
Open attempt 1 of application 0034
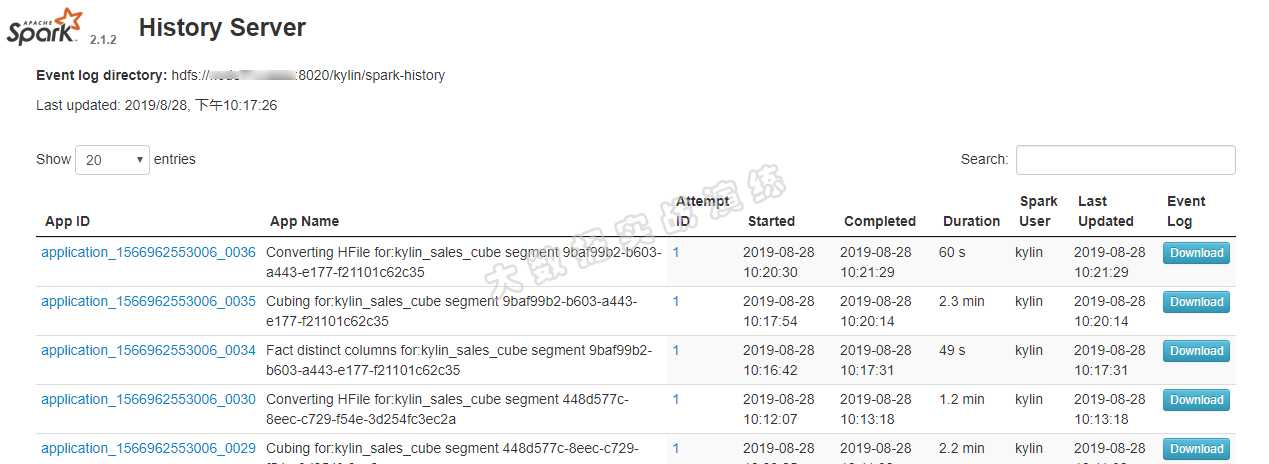point(676,350)
